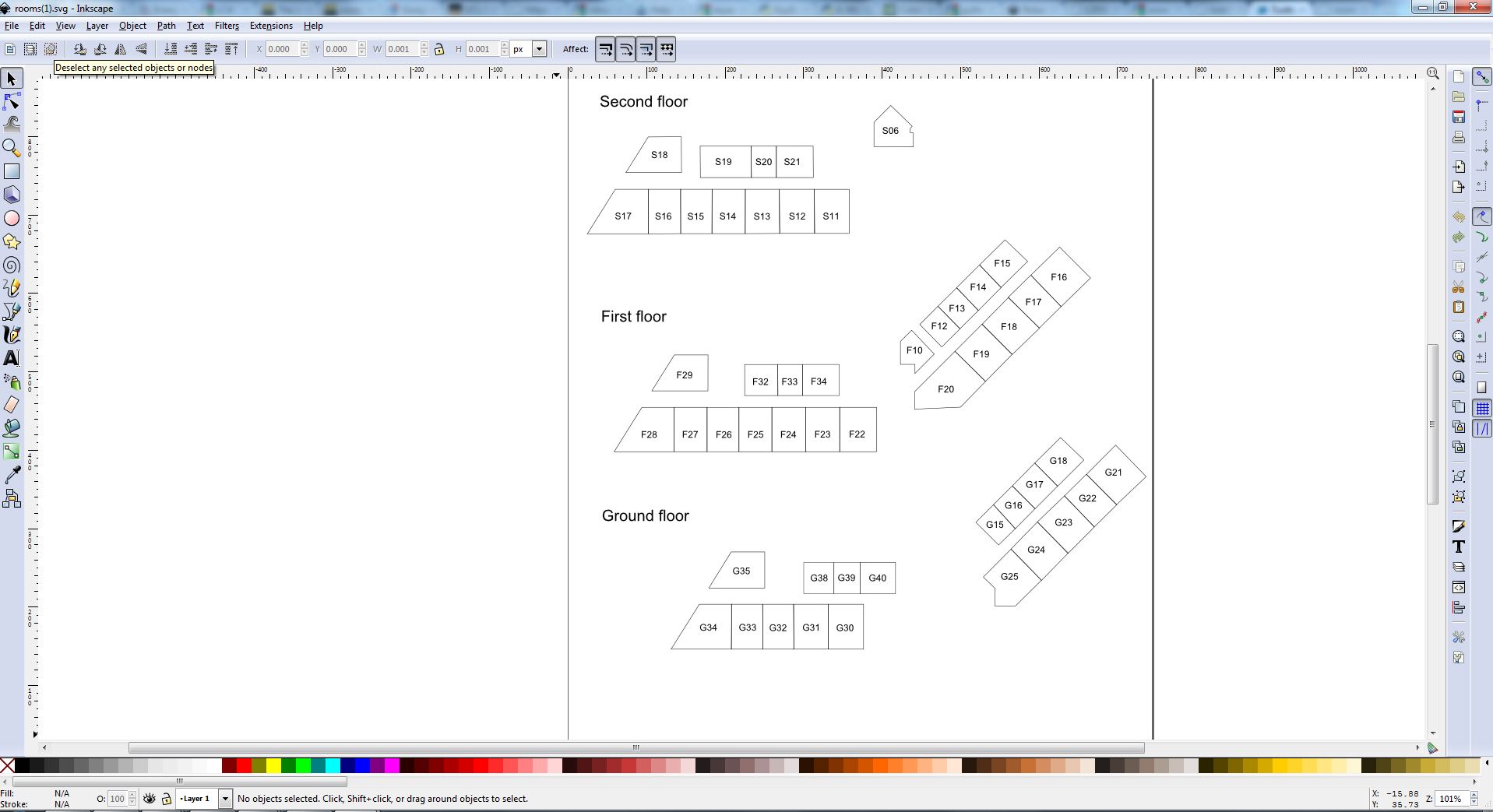Increase the opacity O stepper
The image size is (1493, 812).
click(132, 795)
